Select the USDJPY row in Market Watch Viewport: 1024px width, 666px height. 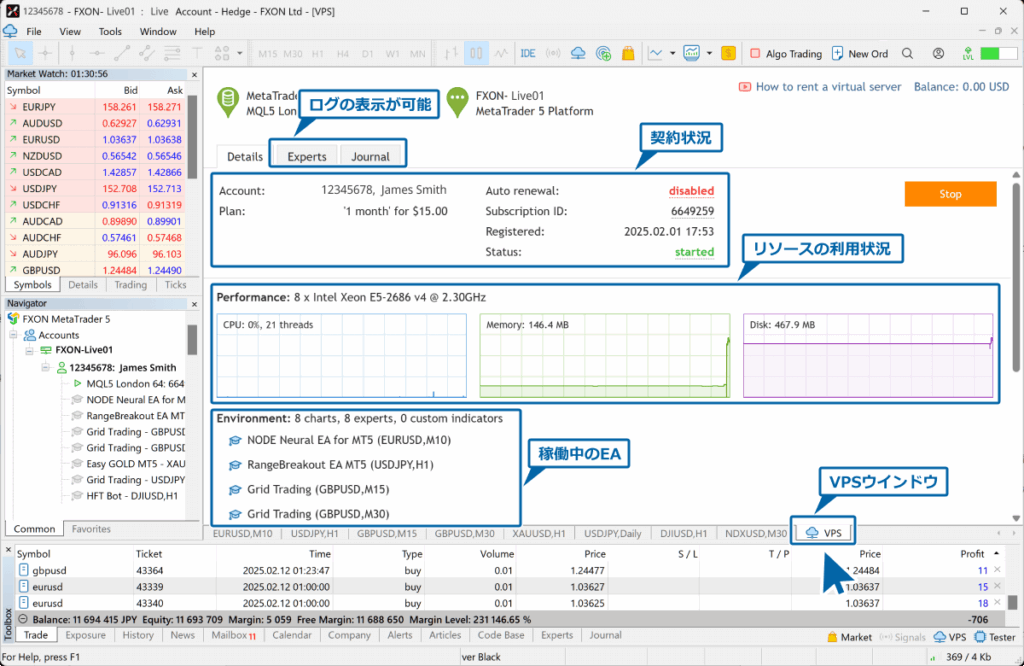[x=95, y=189]
